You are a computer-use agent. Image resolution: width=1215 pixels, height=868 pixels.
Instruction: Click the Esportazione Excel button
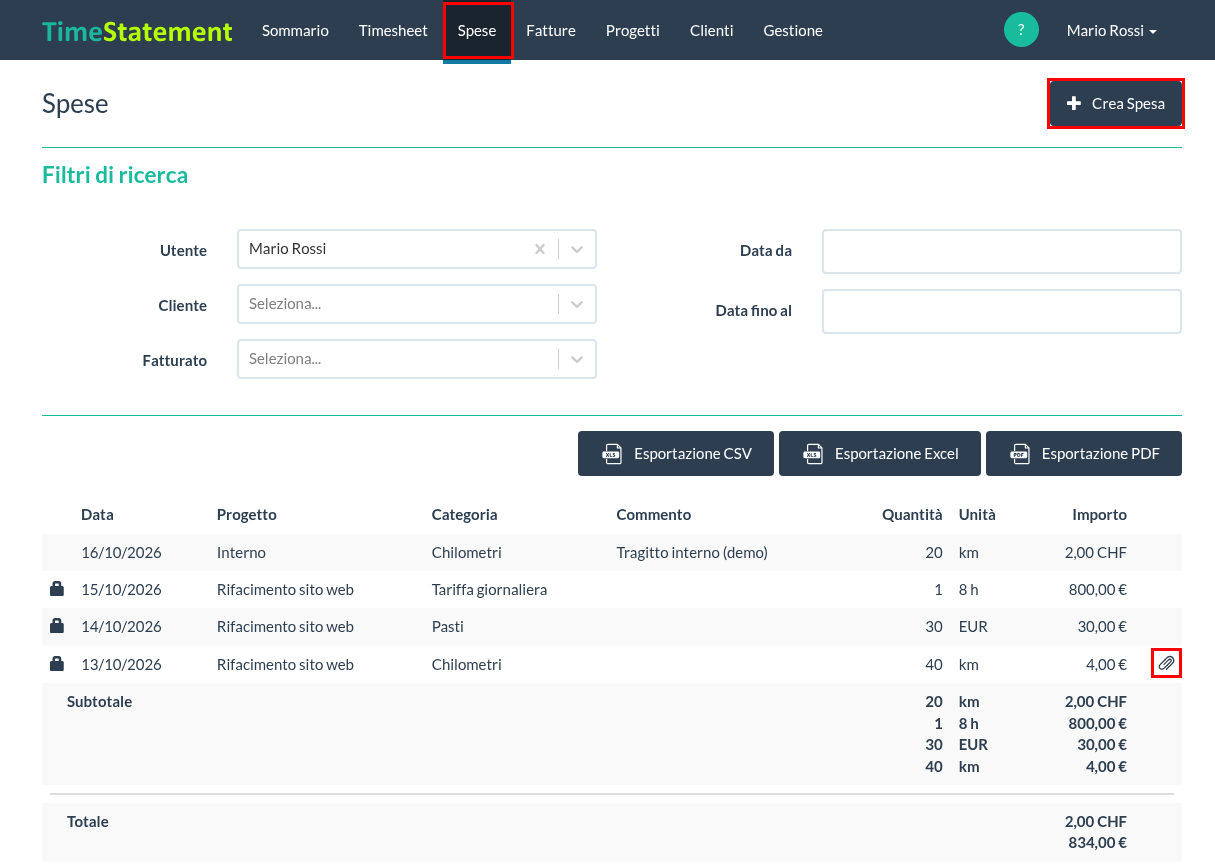point(881,454)
